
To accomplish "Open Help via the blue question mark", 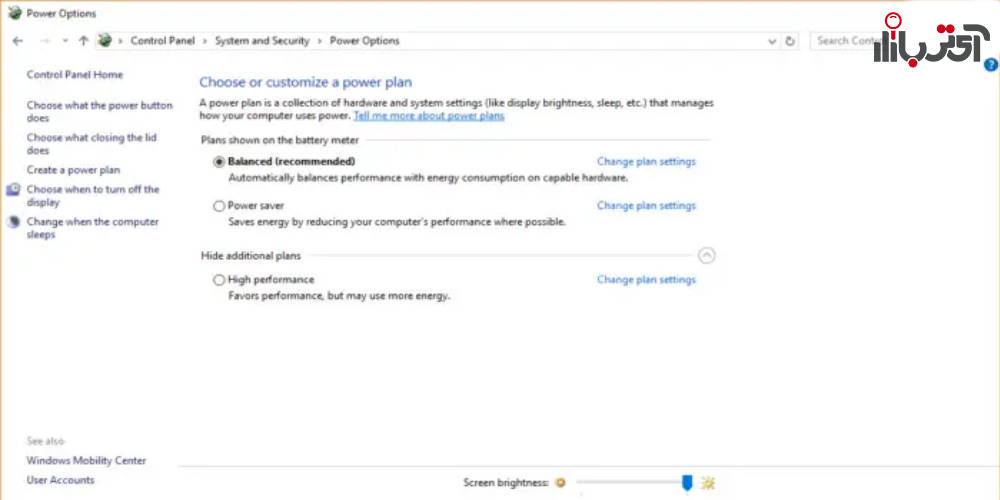I will click(990, 64).
